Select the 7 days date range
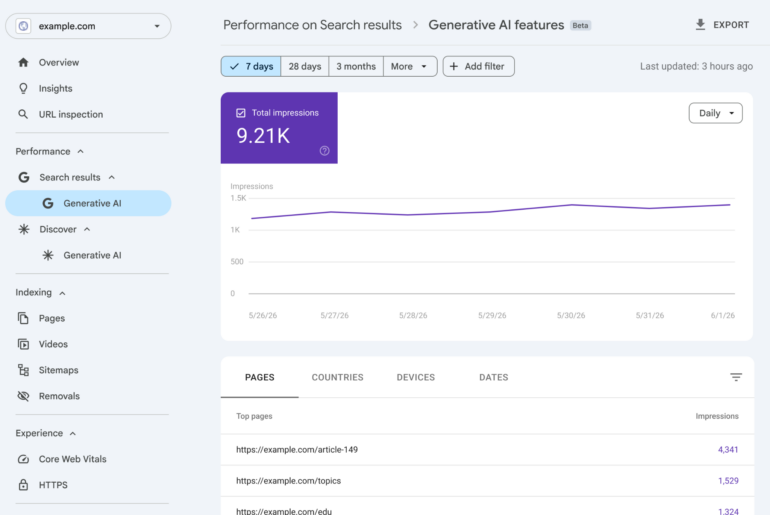 coord(251,66)
